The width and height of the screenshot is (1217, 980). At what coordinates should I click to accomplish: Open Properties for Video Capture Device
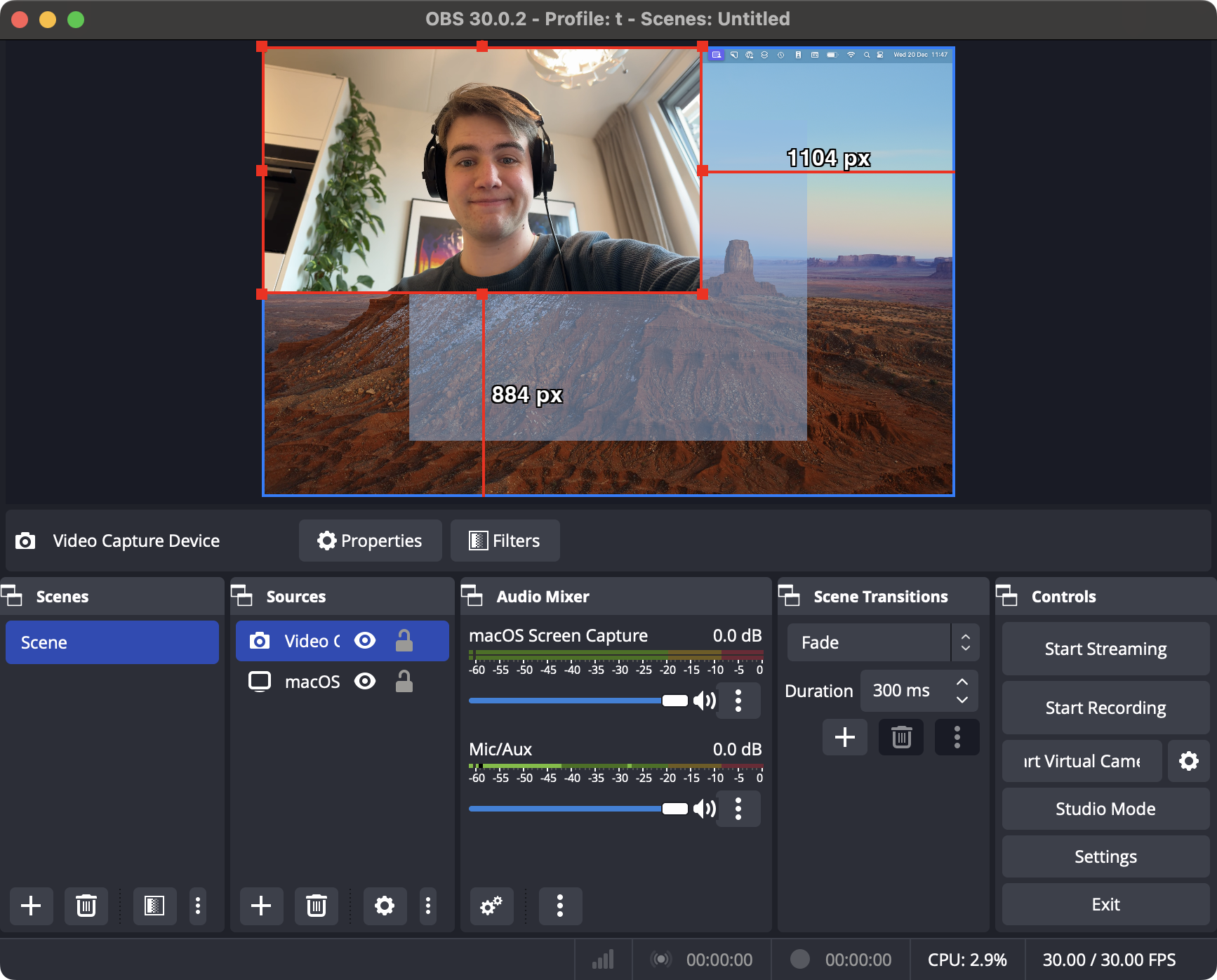click(371, 541)
